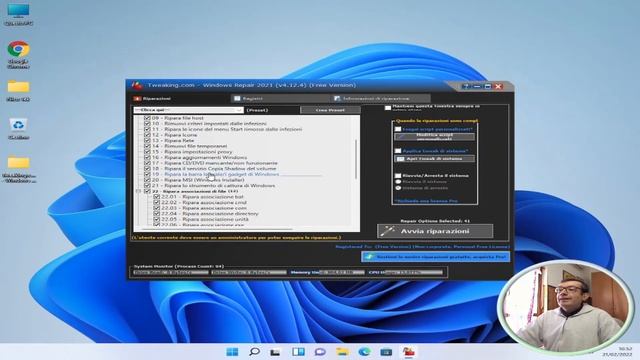Uncheck 09 - Ripara file host

pyautogui.click(x=147, y=118)
